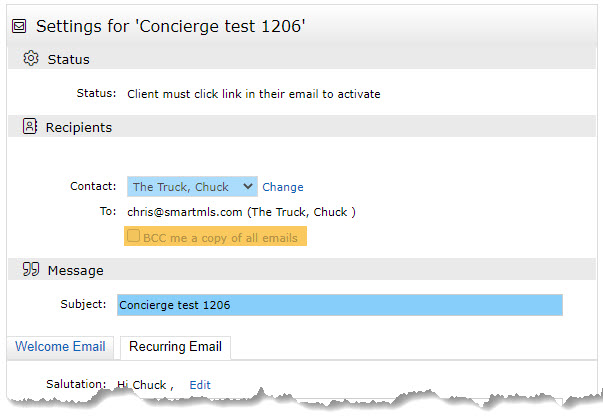The height and width of the screenshot is (416, 603).
Task: Click the quotation marks icon by Message
Action: 31,269
